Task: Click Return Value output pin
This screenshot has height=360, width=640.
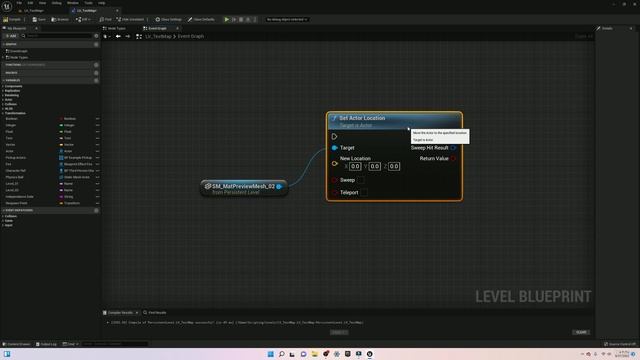Action: coord(453,158)
